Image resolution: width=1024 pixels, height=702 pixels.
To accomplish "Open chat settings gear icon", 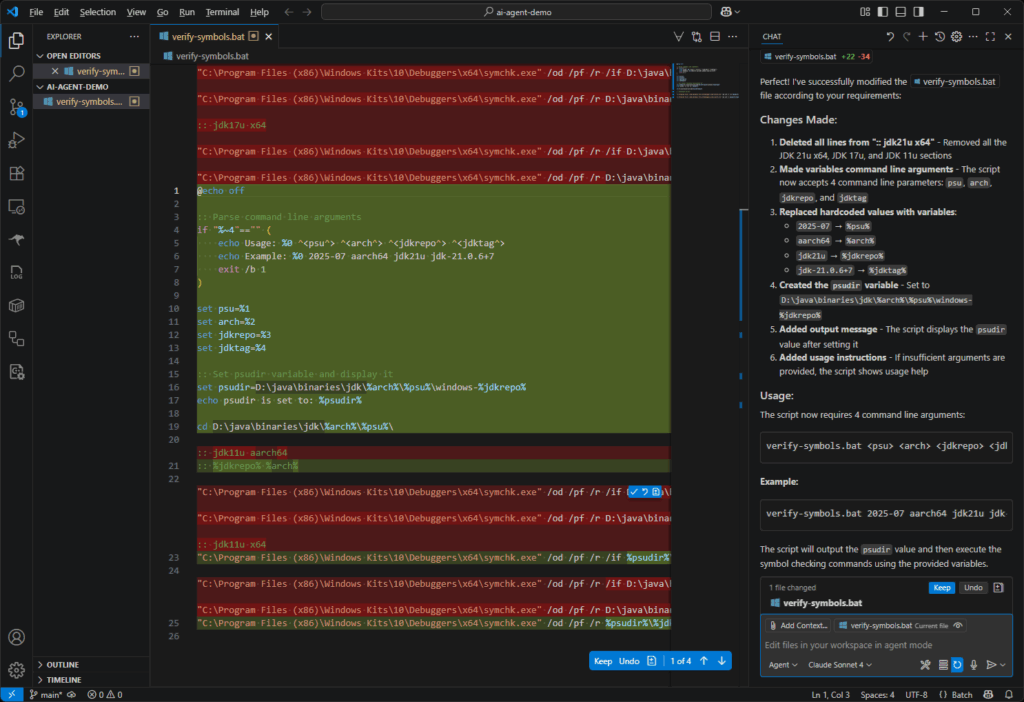I will 956,37.
